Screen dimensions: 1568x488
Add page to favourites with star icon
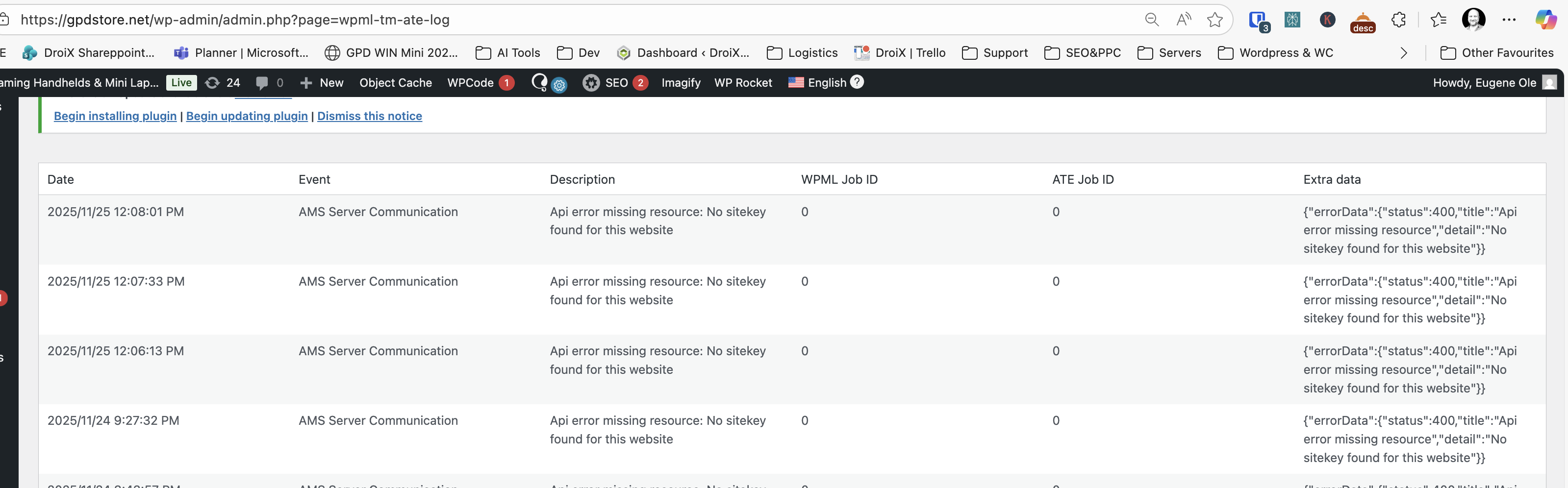coord(1215,20)
